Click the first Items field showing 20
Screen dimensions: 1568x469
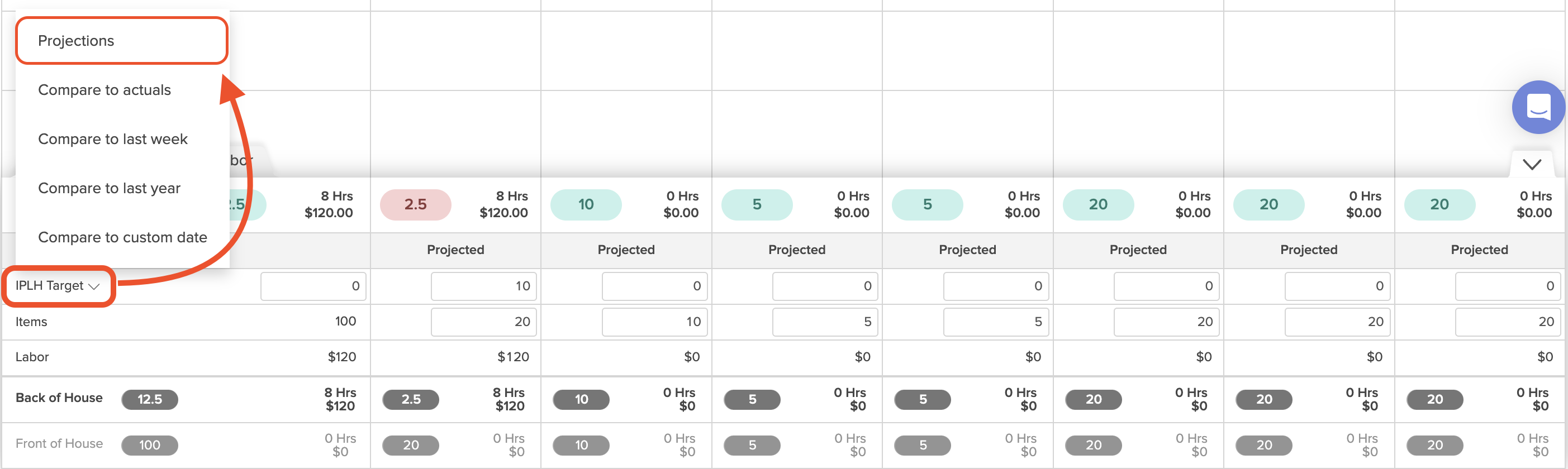(x=483, y=322)
